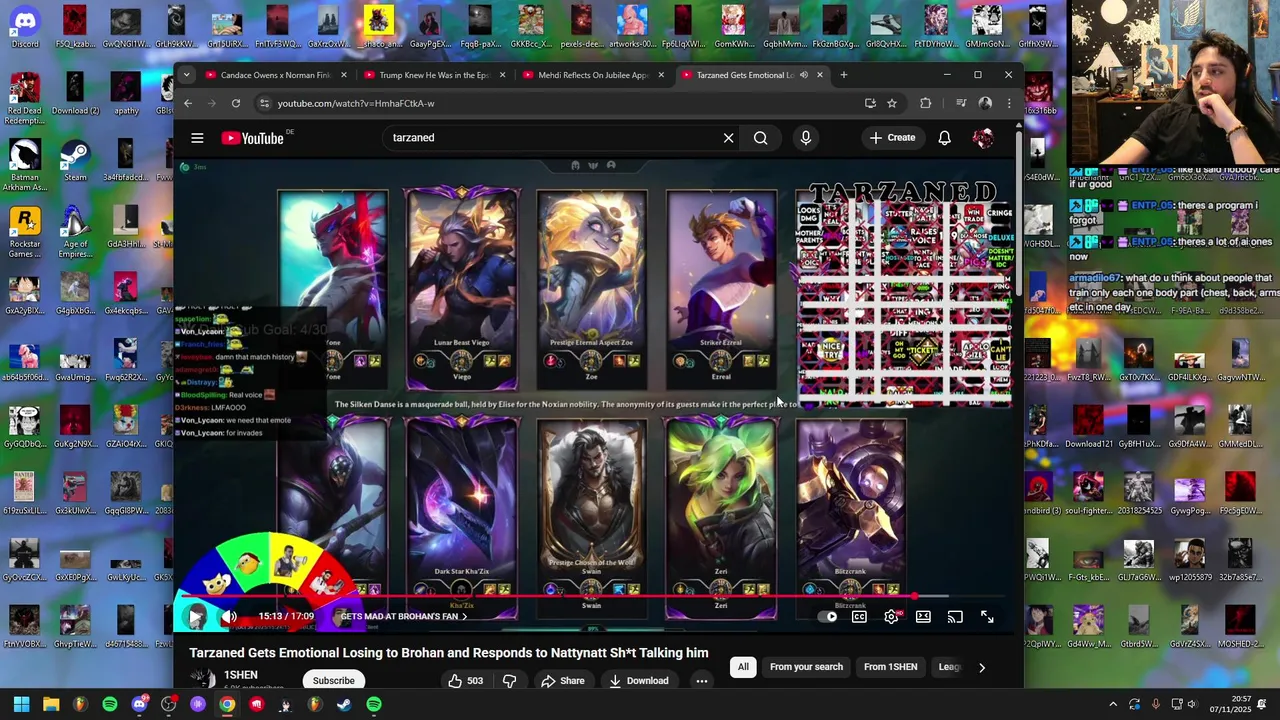Toggle the autoplay switch
This screenshot has height=720, width=1280.
(x=828, y=617)
